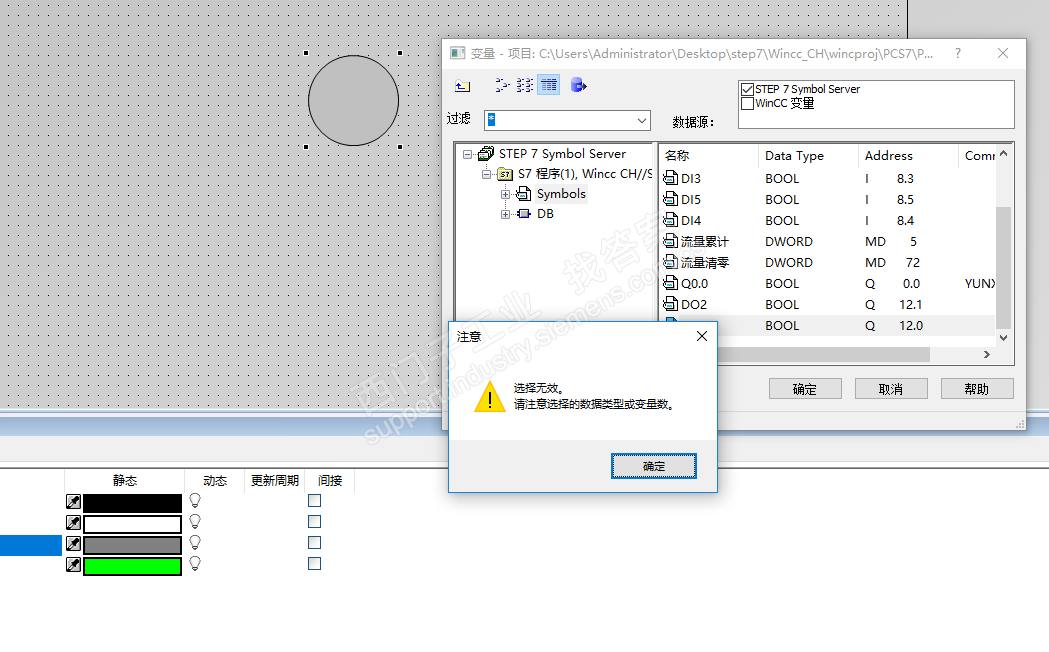Expand the Symbols tree node
Screen dimensions: 1049x652
pyautogui.click(x=506, y=195)
